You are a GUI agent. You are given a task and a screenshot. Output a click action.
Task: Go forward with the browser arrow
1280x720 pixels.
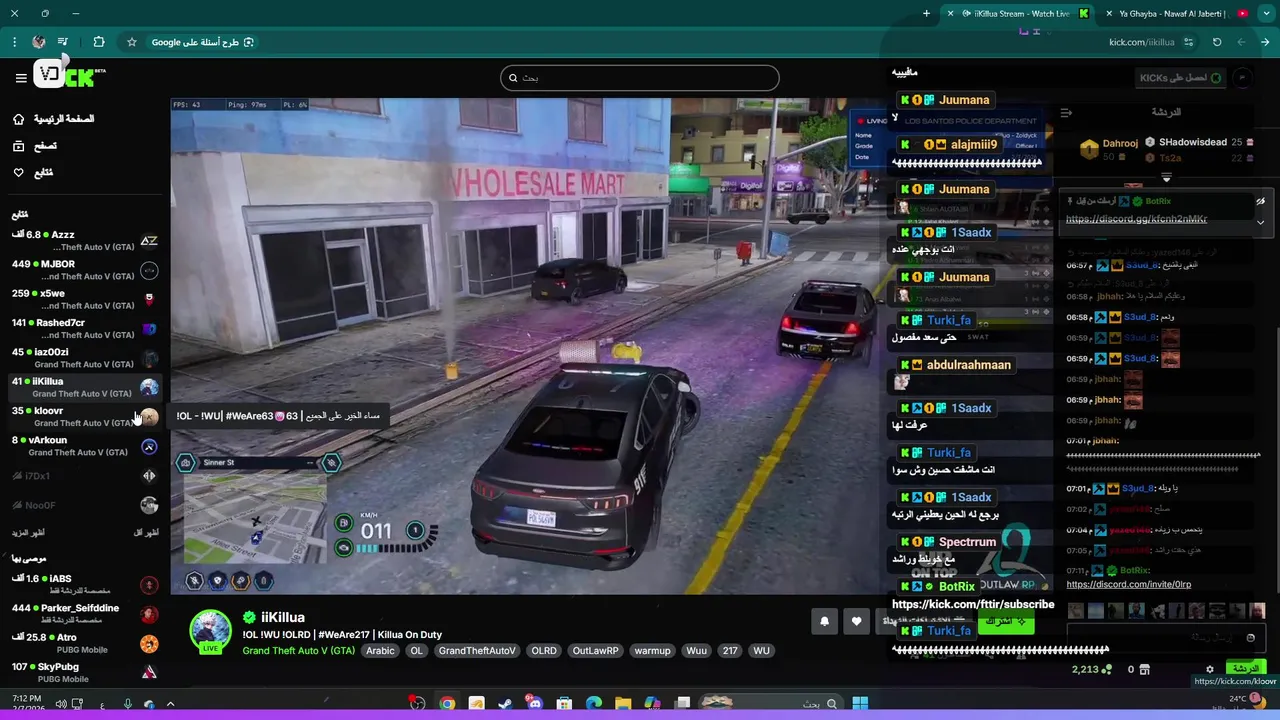(1241, 42)
